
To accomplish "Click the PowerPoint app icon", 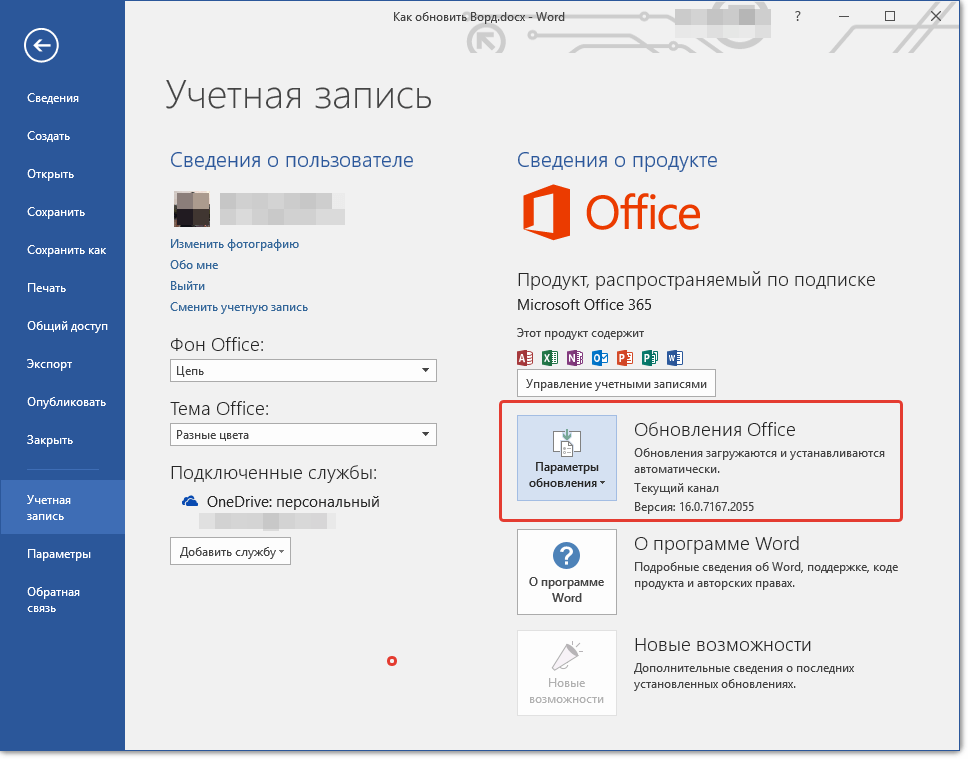I will [625, 358].
